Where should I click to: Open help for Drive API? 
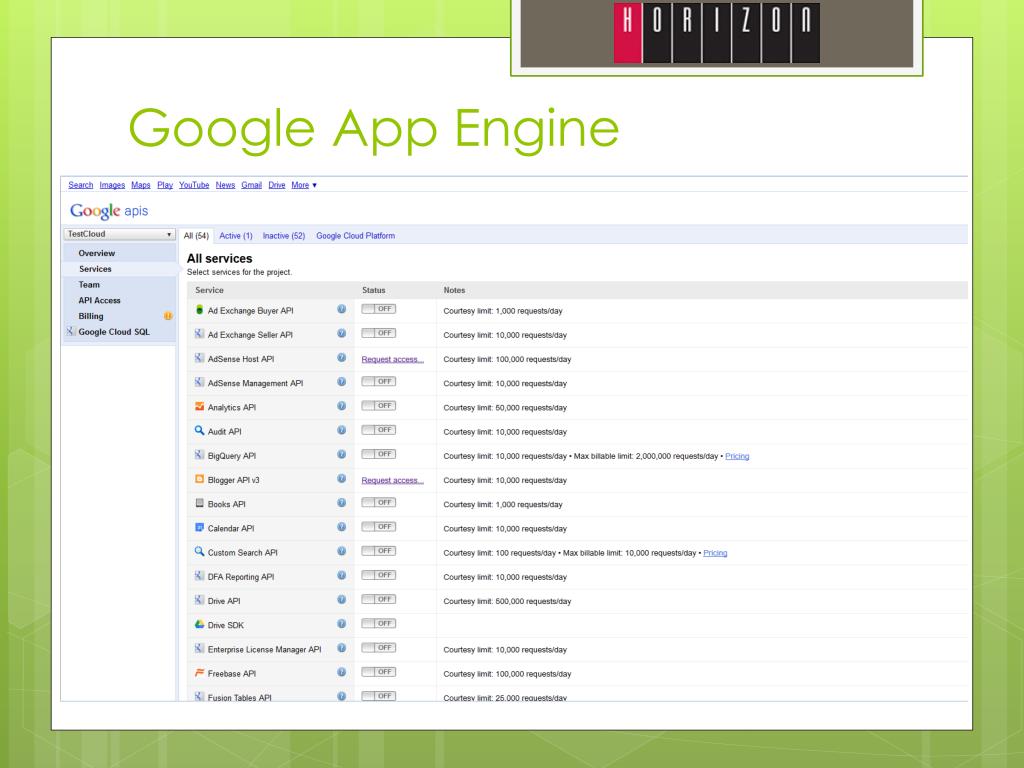tap(342, 599)
